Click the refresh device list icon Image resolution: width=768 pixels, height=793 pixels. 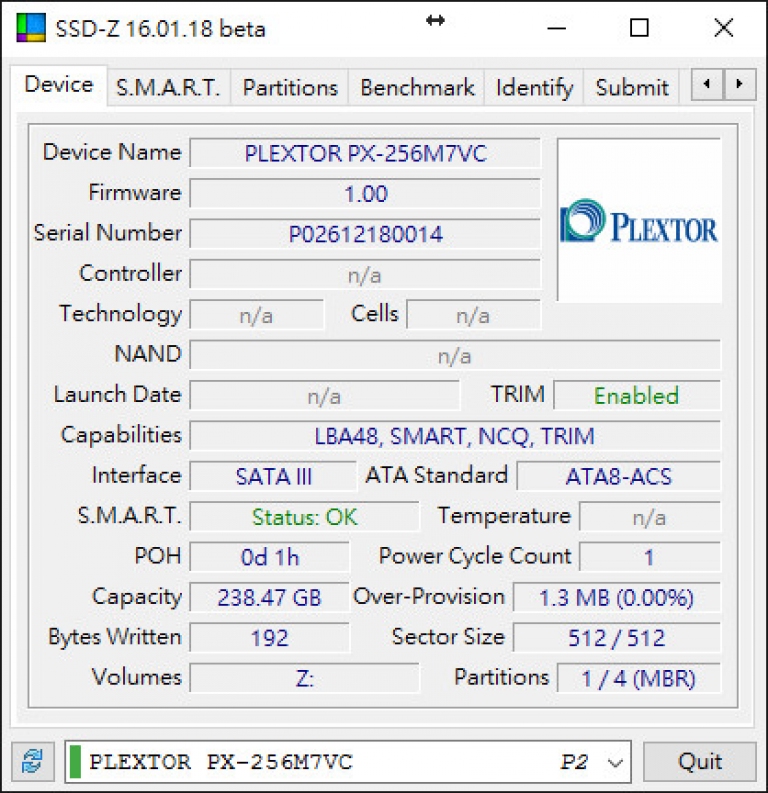tap(33, 762)
